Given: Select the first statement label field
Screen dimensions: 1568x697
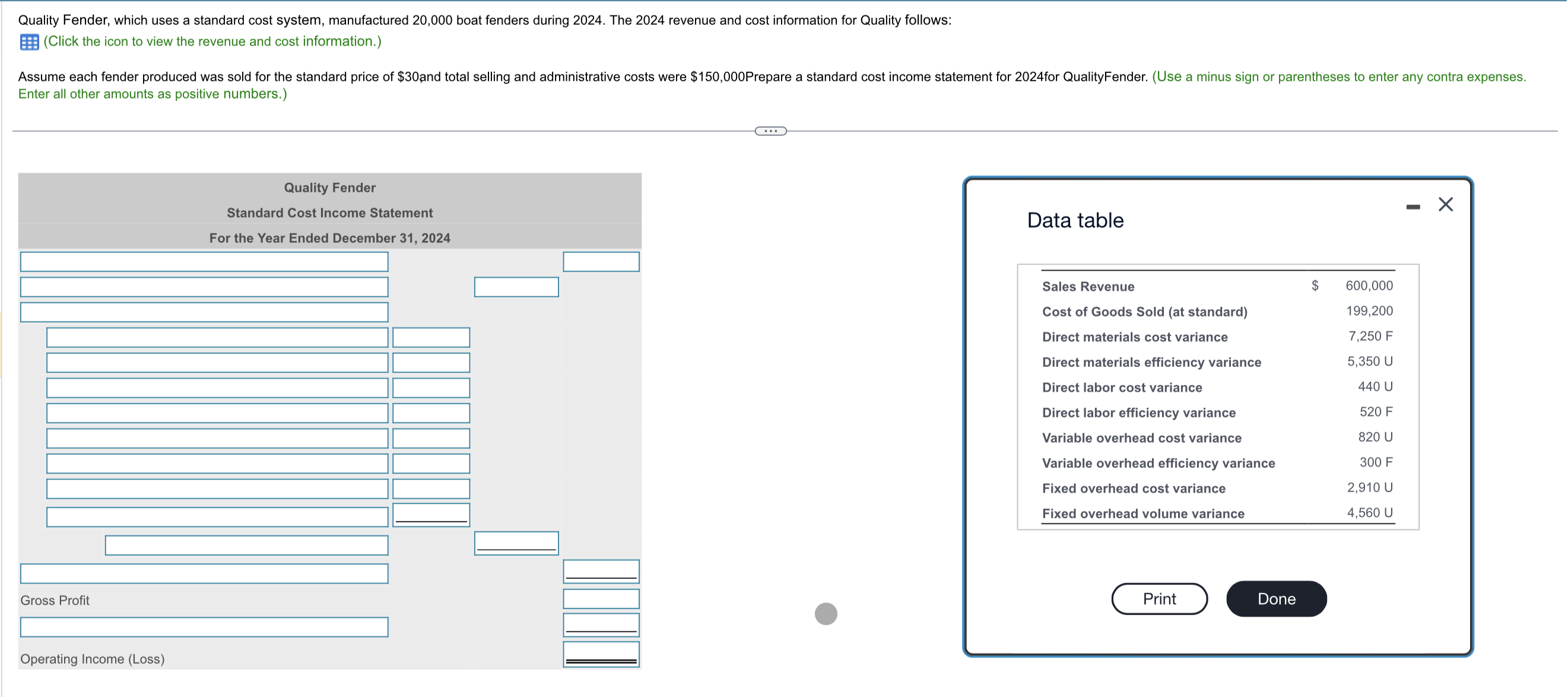Looking at the screenshot, I should (204, 262).
